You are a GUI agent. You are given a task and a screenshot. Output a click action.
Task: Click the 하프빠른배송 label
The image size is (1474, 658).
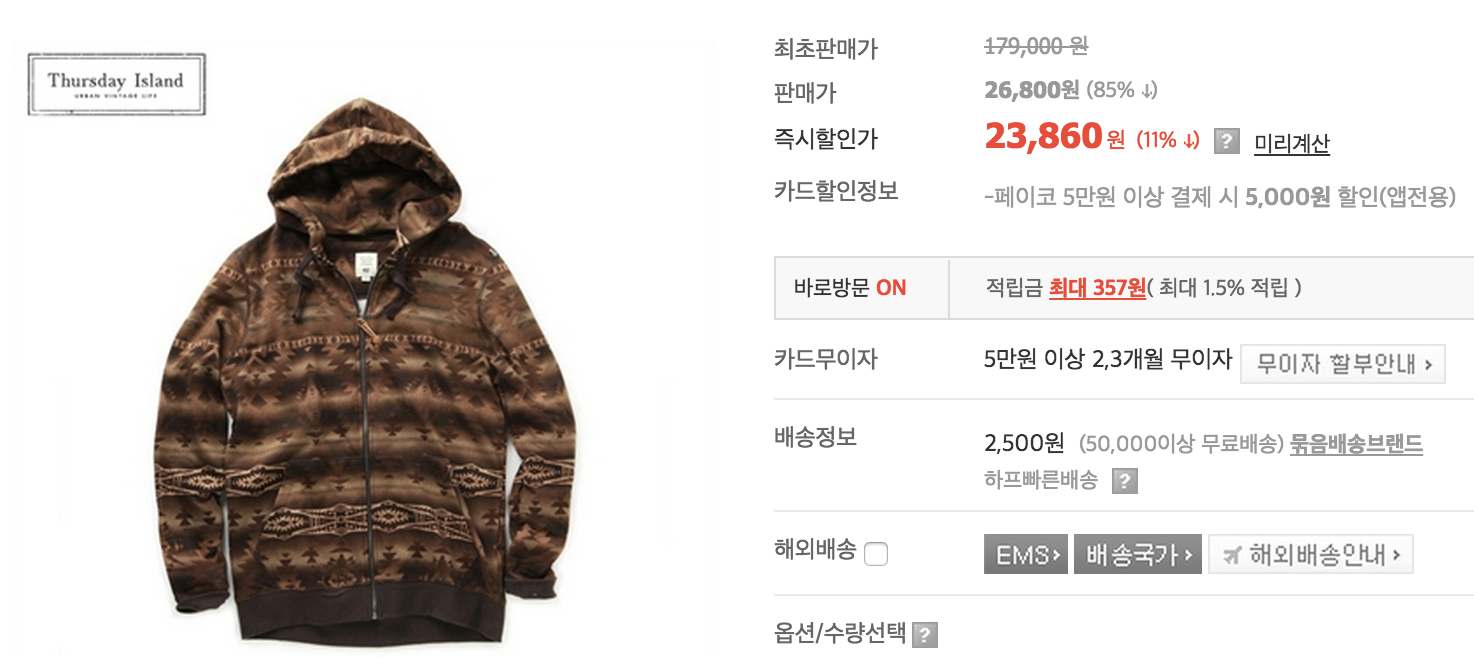click(x=1041, y=480)
